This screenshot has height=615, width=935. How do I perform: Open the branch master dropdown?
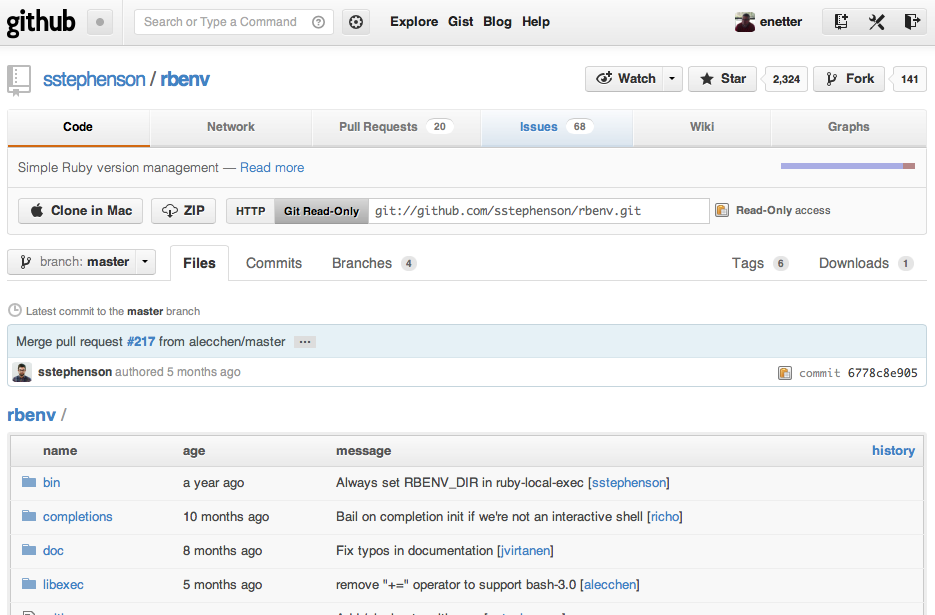pos(82,262)
